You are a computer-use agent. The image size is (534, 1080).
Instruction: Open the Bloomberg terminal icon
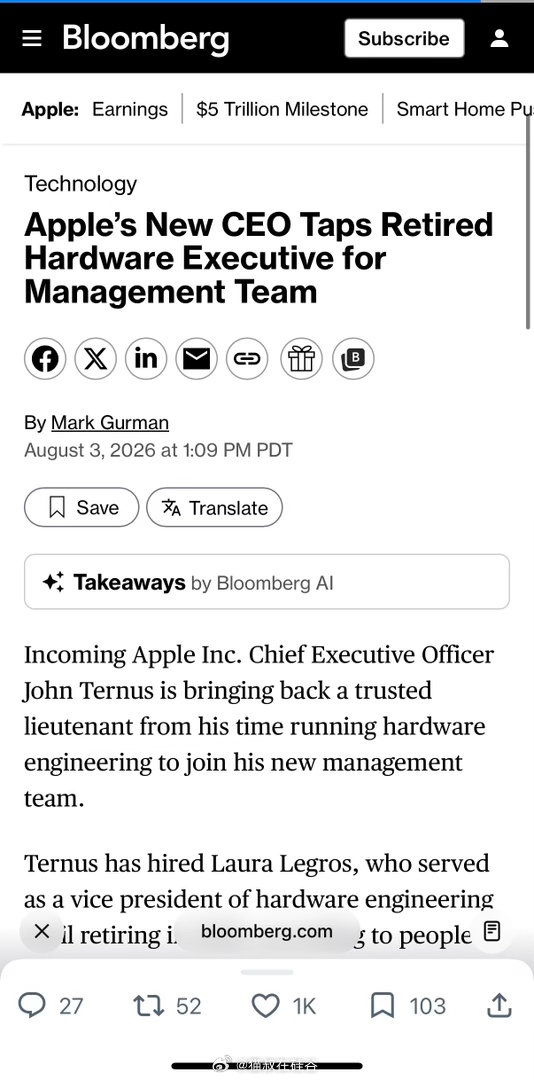(x=353, y=359)
